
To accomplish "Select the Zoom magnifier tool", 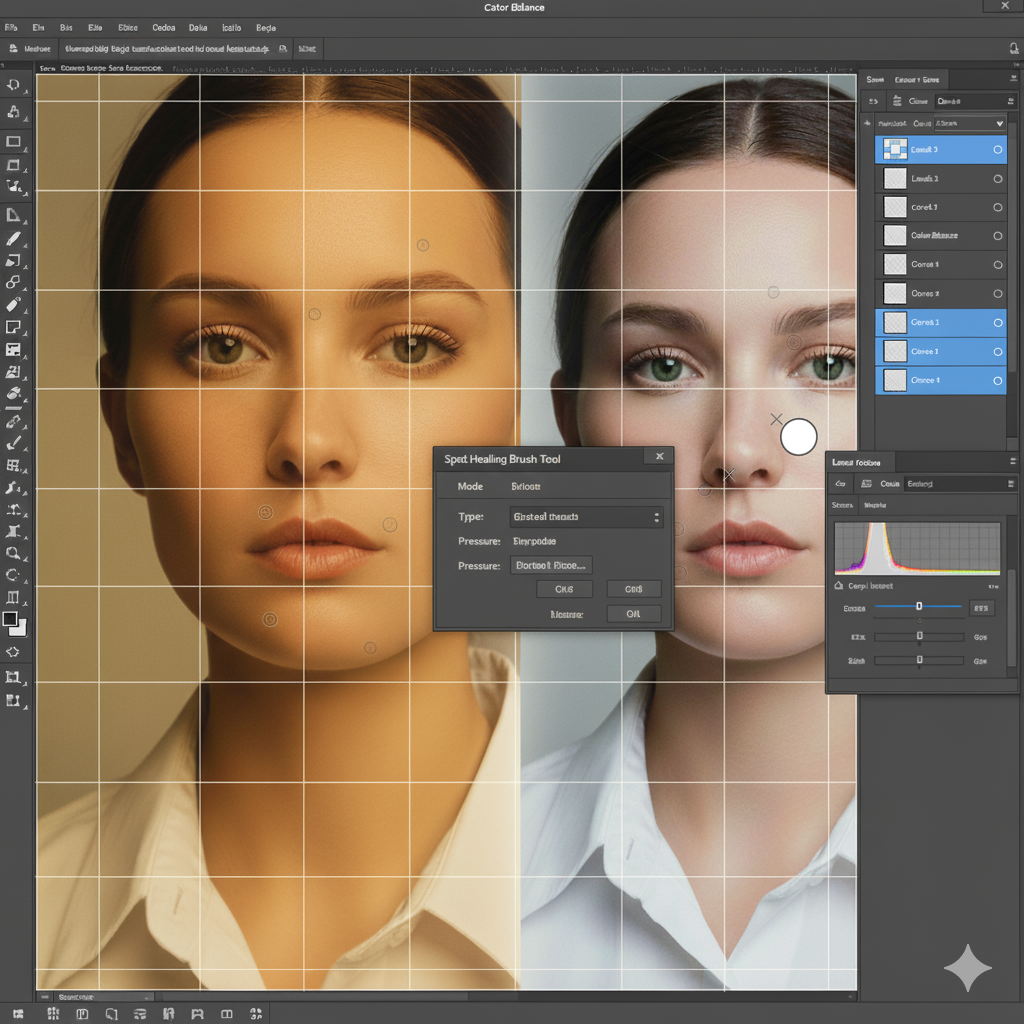I will click(x=13, y=552).
